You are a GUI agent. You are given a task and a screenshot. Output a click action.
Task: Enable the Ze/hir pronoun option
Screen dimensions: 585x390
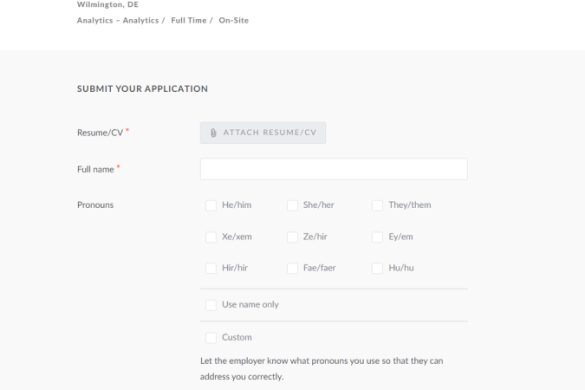click(x=292, y=237)
